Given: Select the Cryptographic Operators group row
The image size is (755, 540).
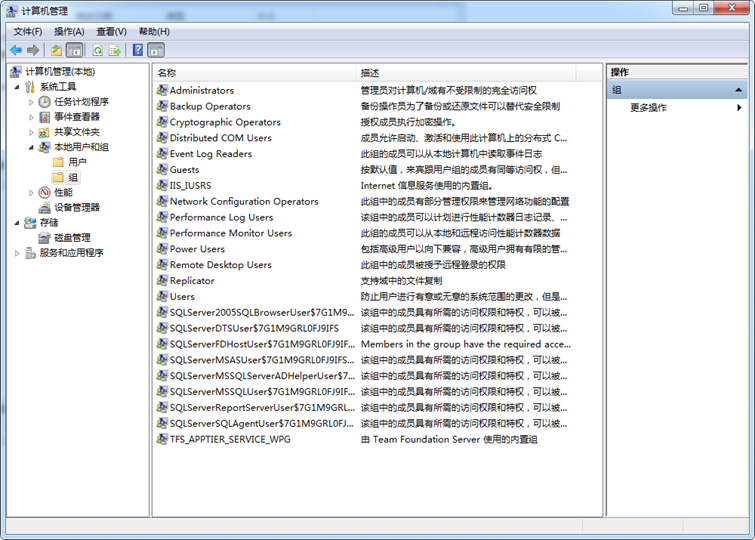Looking at the screenshot, I should [x=362, y=122].
